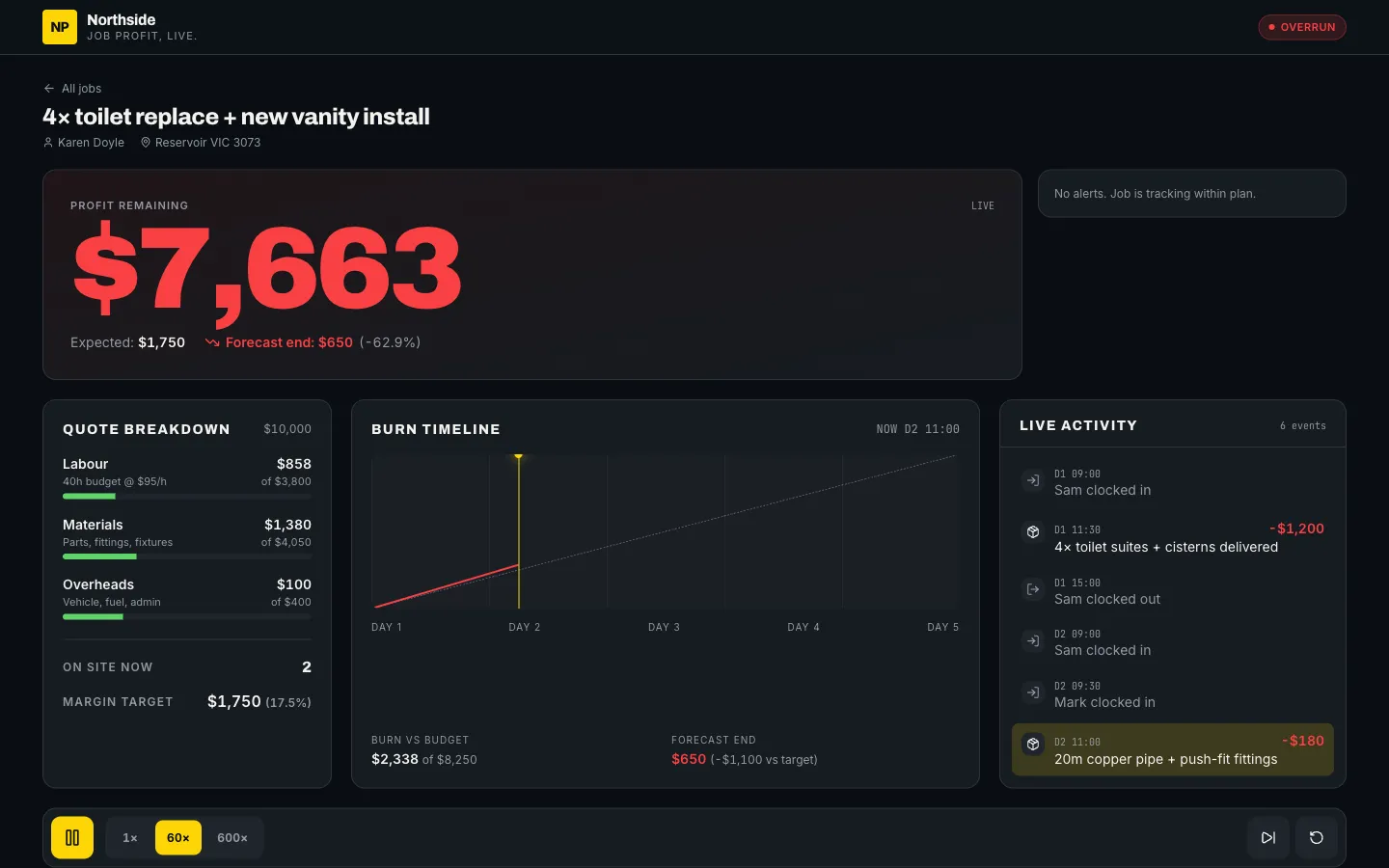Set playback speed to 1×

pyautogui.click(x=130, y=837)
